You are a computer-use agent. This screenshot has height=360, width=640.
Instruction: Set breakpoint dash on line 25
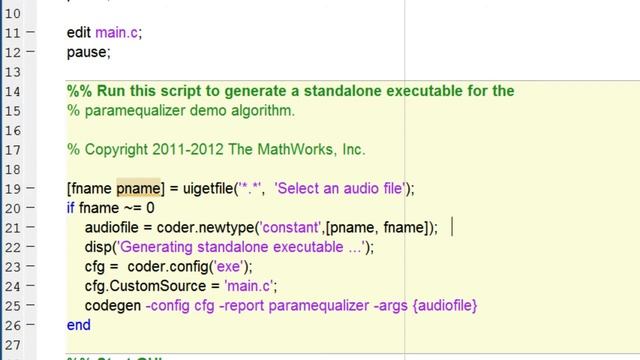pos(31,305)
